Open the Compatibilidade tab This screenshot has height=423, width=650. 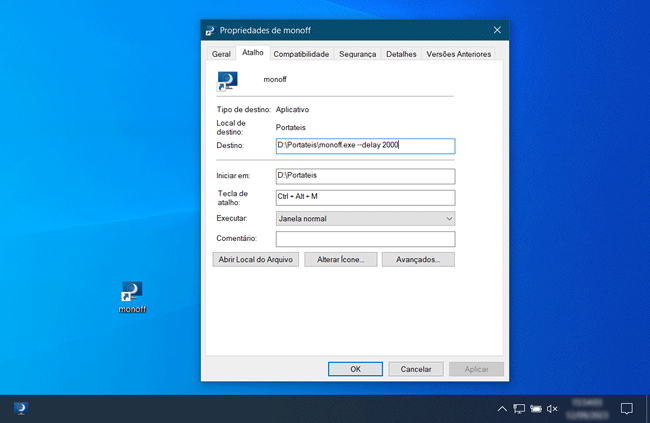301,54
